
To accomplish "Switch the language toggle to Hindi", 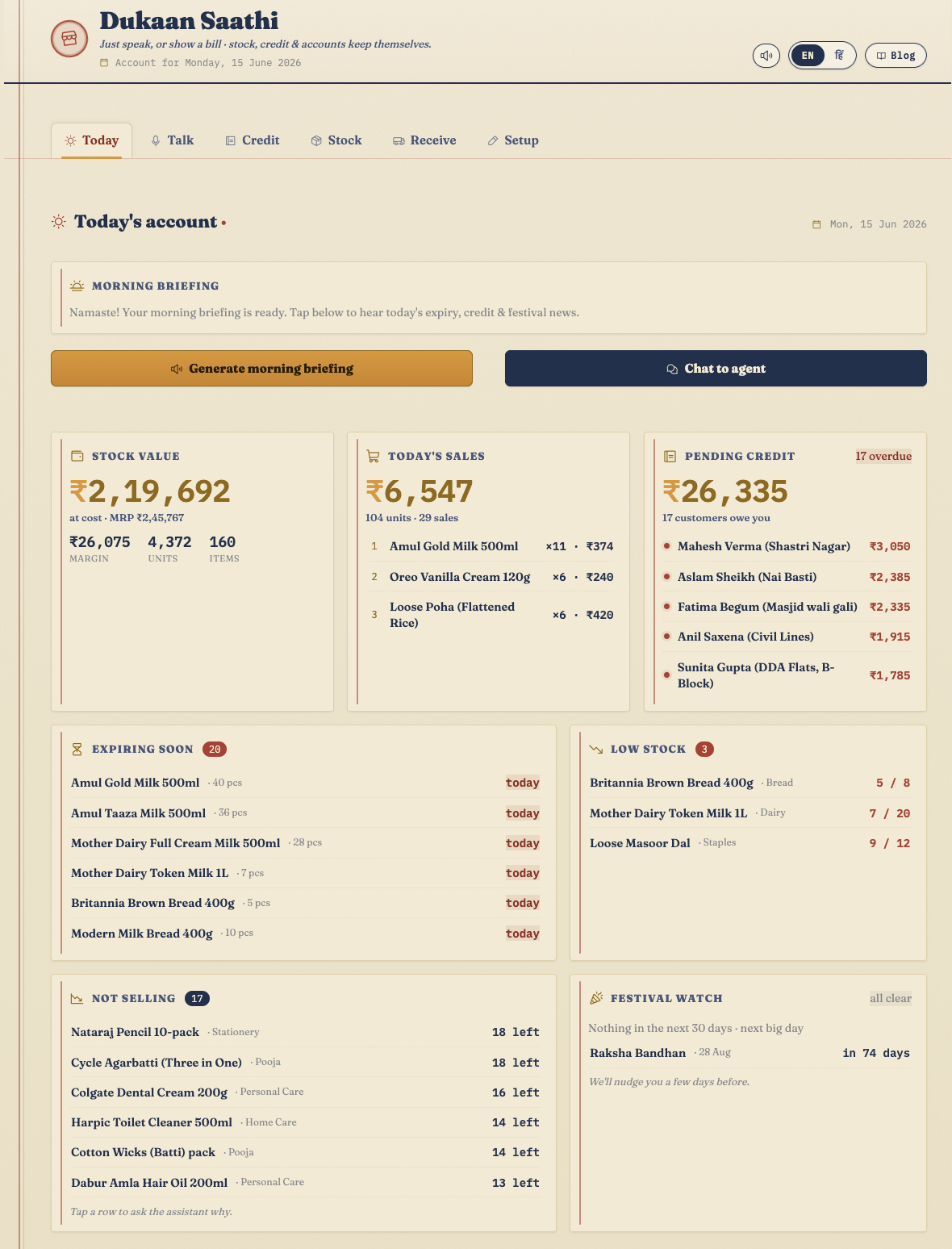I will point(839,56).
